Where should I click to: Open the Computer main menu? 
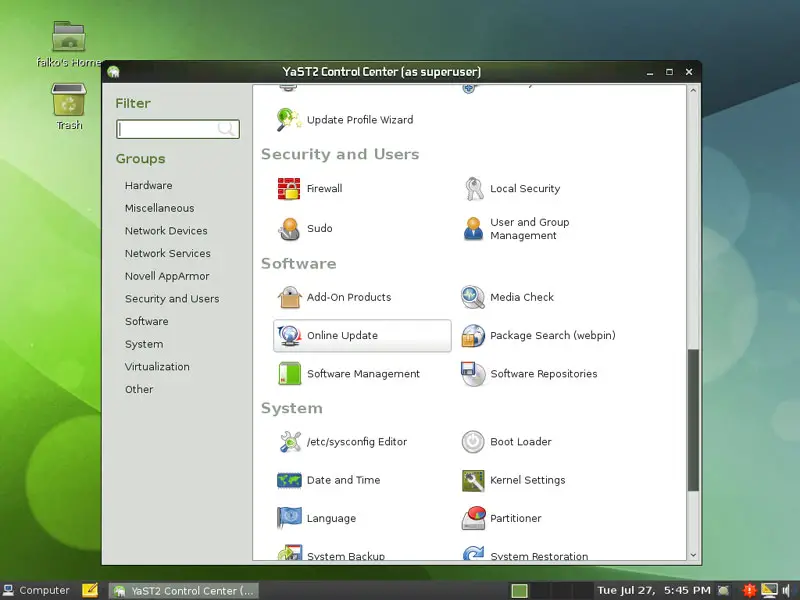click(x=36, y=590)
